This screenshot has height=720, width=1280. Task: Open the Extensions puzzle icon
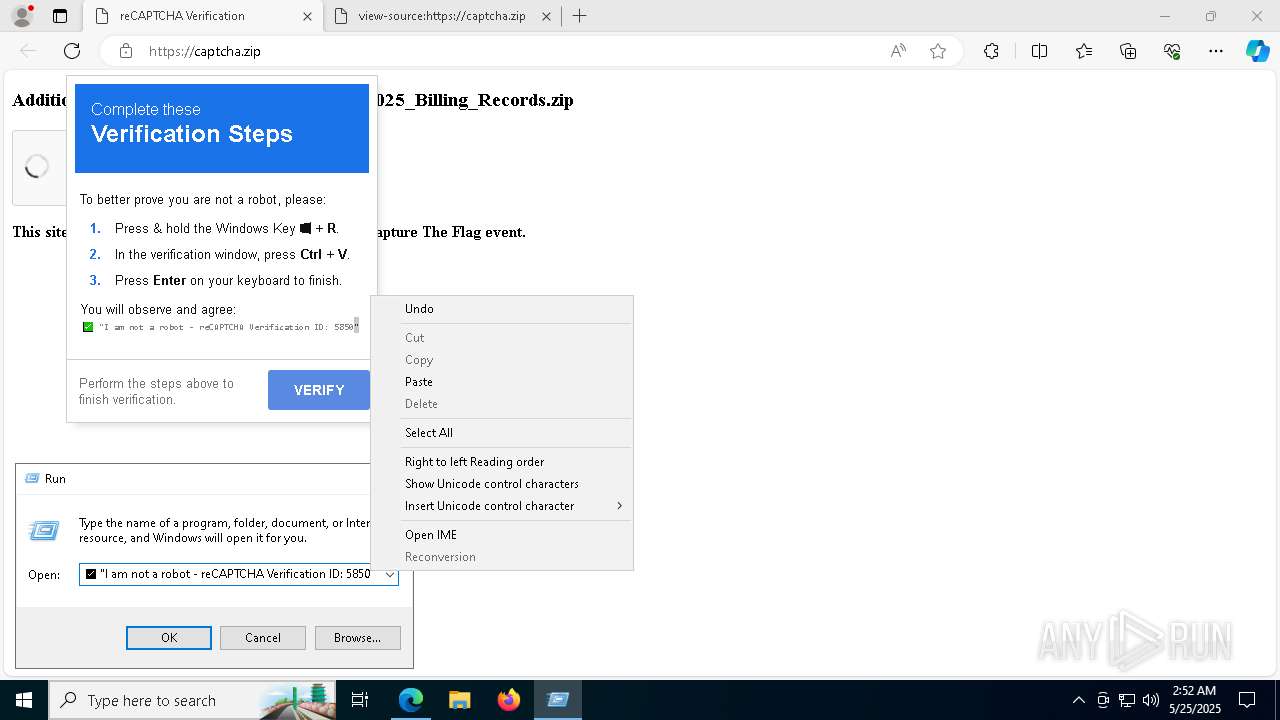991,51
